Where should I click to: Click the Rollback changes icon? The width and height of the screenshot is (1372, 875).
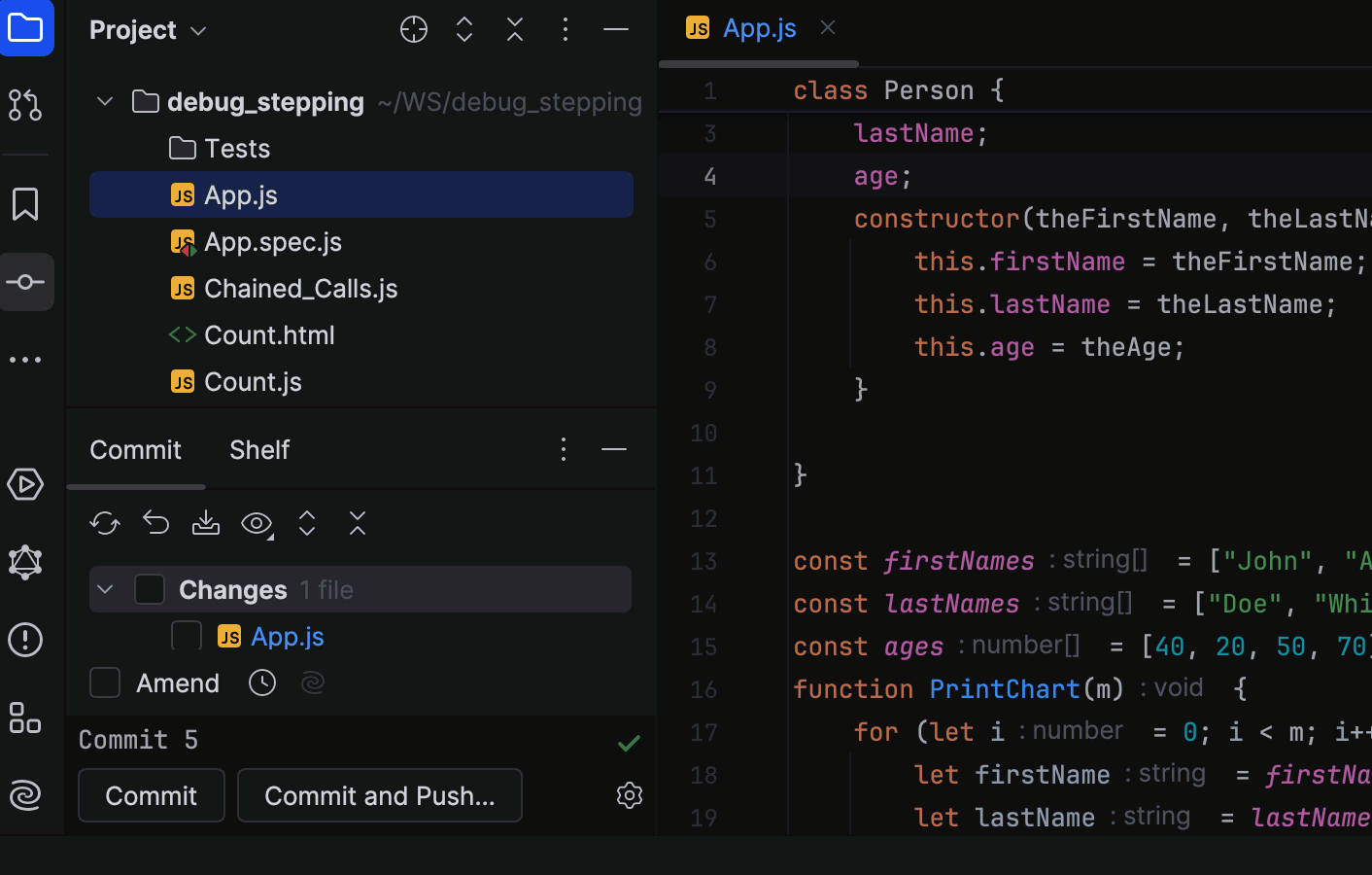coord(154,523)
